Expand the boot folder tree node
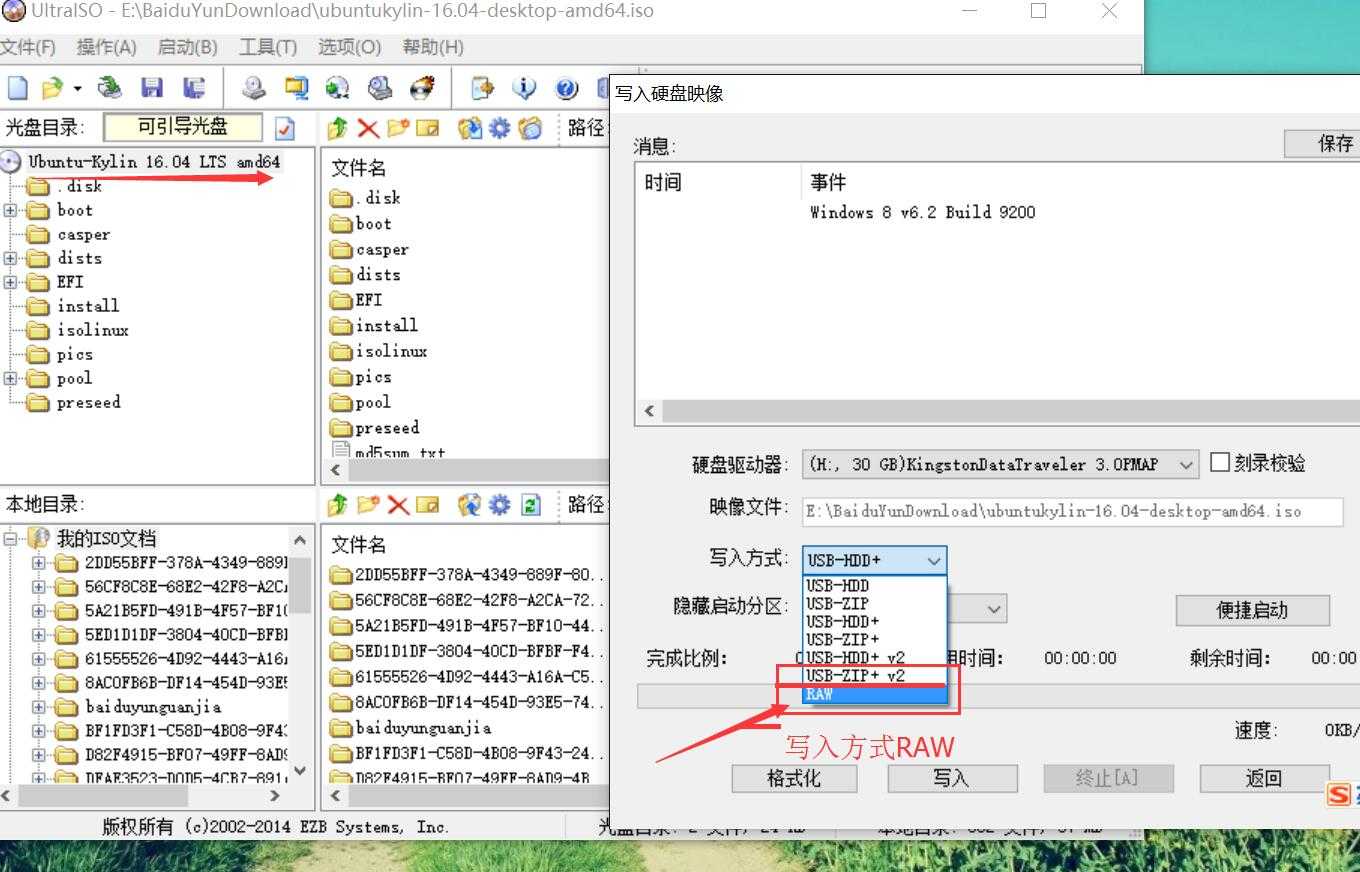 point(10,210)
